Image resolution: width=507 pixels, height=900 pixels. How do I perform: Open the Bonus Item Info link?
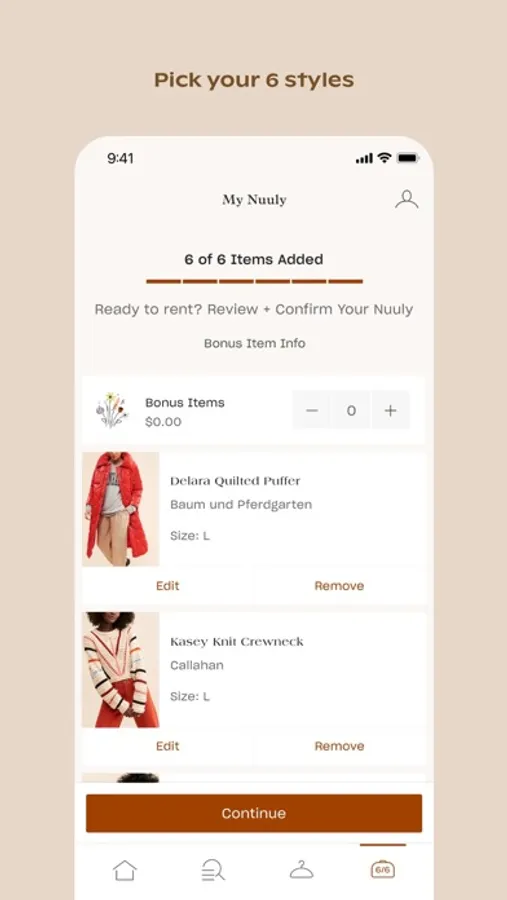pyautogui.click(x=254, y=343)
